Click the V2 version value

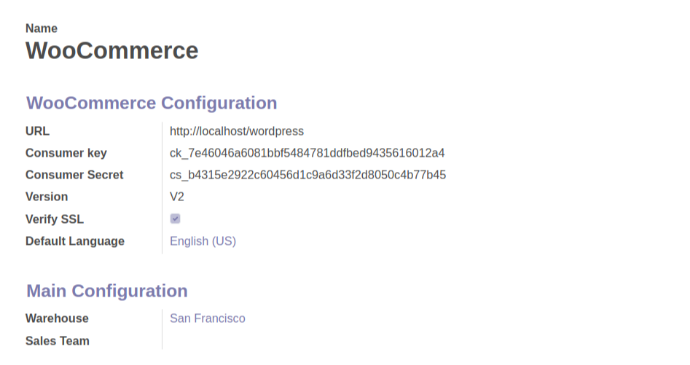tap(177, 197)
